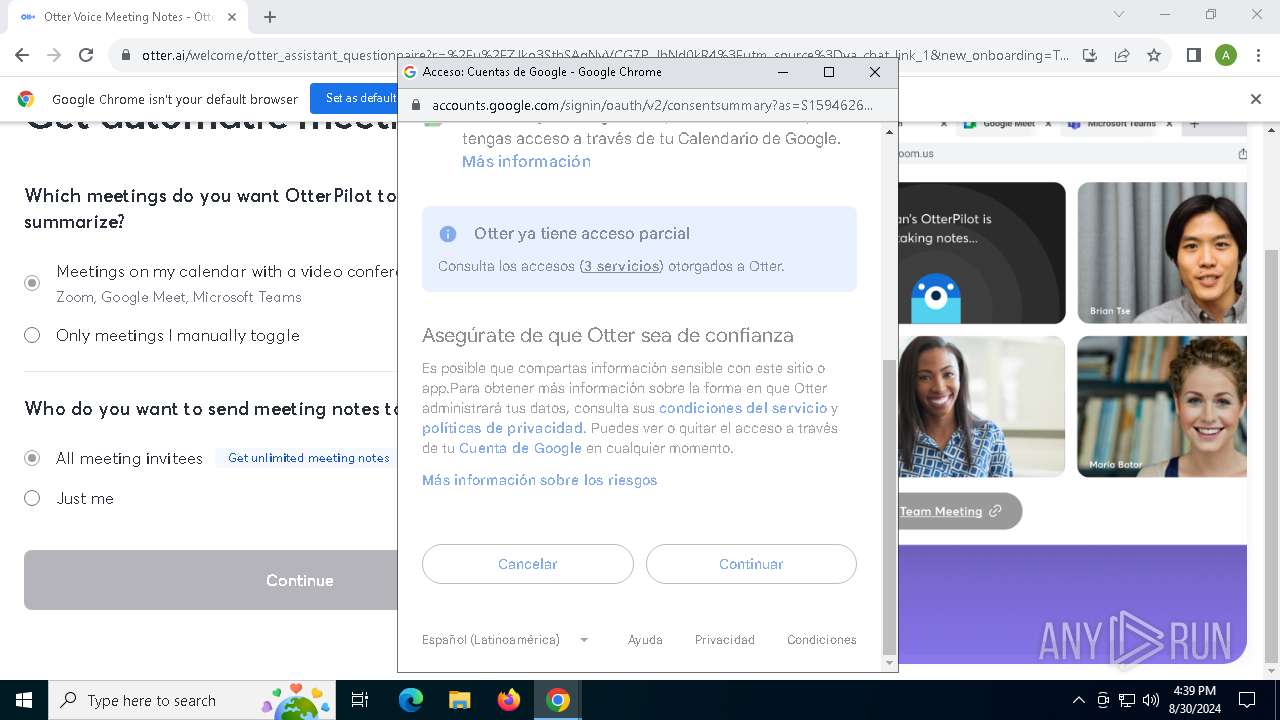1280x720 pixels.
Task: Click the taskbar search box
Action: coord(192,700)
